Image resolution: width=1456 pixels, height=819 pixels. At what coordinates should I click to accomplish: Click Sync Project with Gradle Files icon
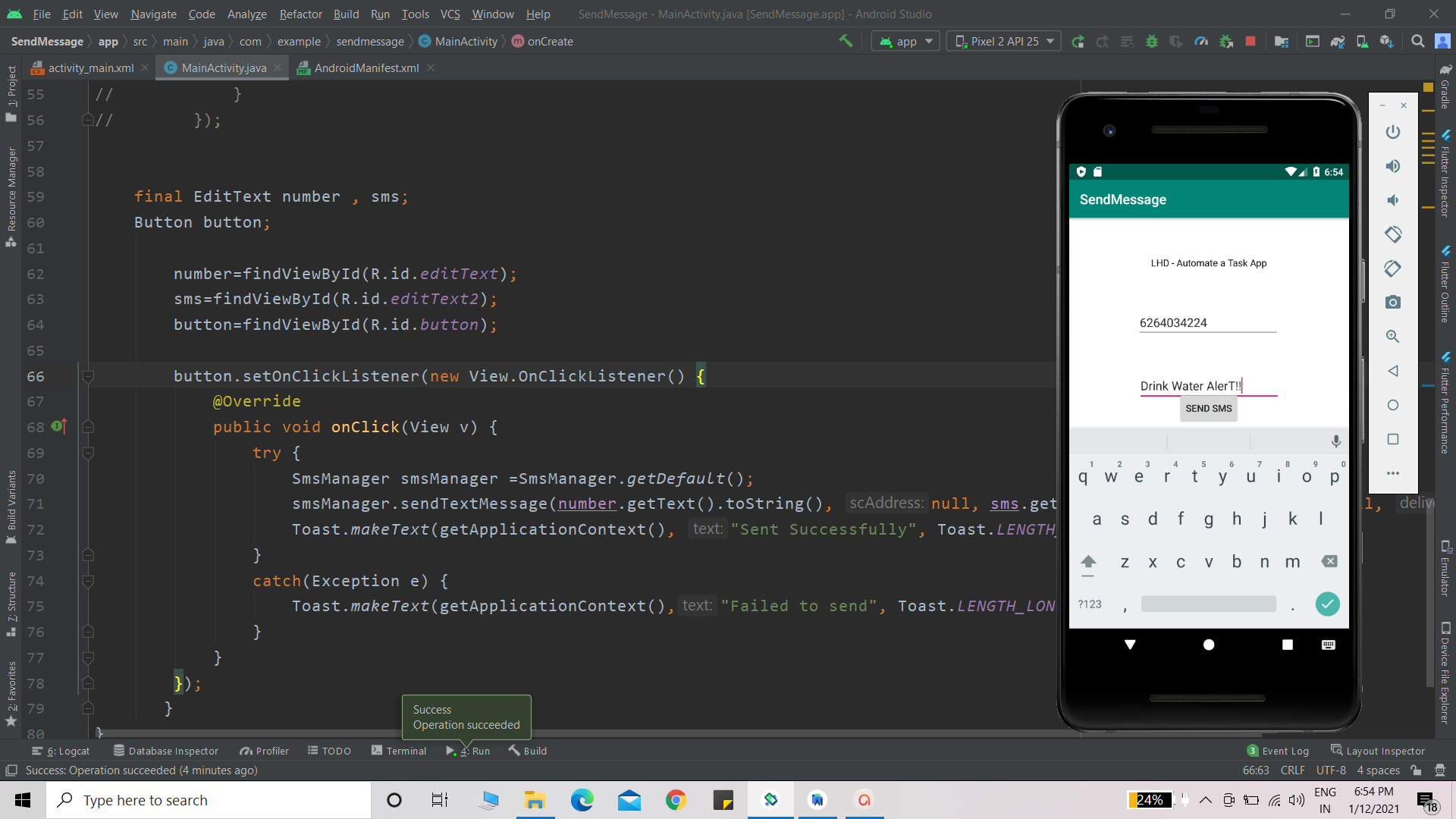click(1338, 41)
